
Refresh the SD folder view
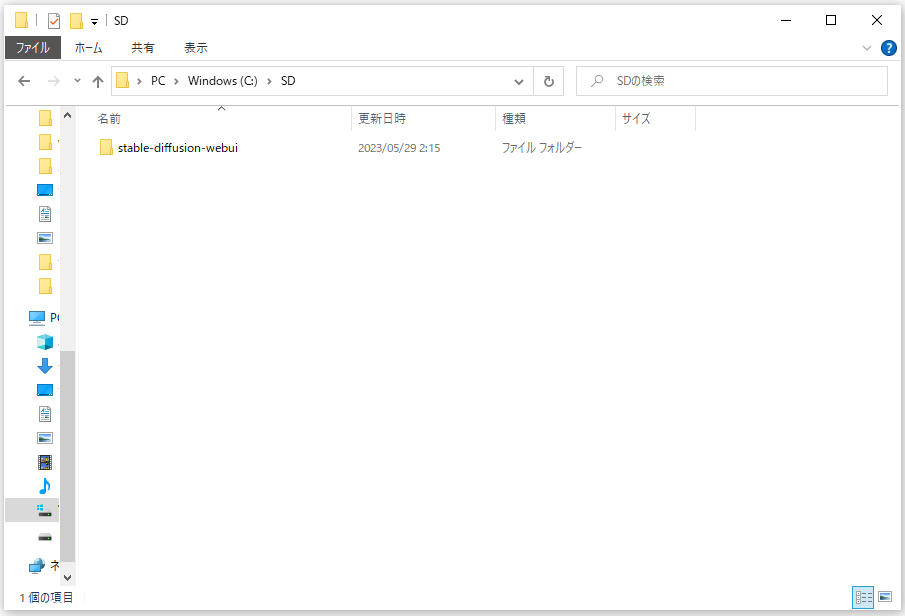(548, 81)
